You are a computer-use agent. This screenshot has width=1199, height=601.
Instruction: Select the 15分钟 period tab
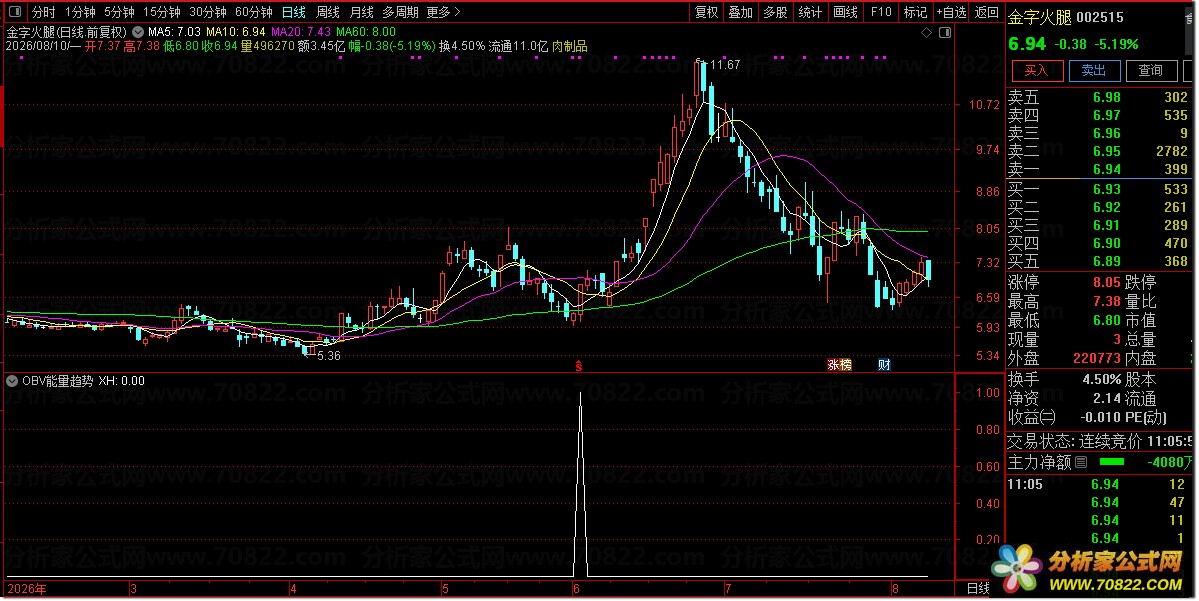coord(161,12)
